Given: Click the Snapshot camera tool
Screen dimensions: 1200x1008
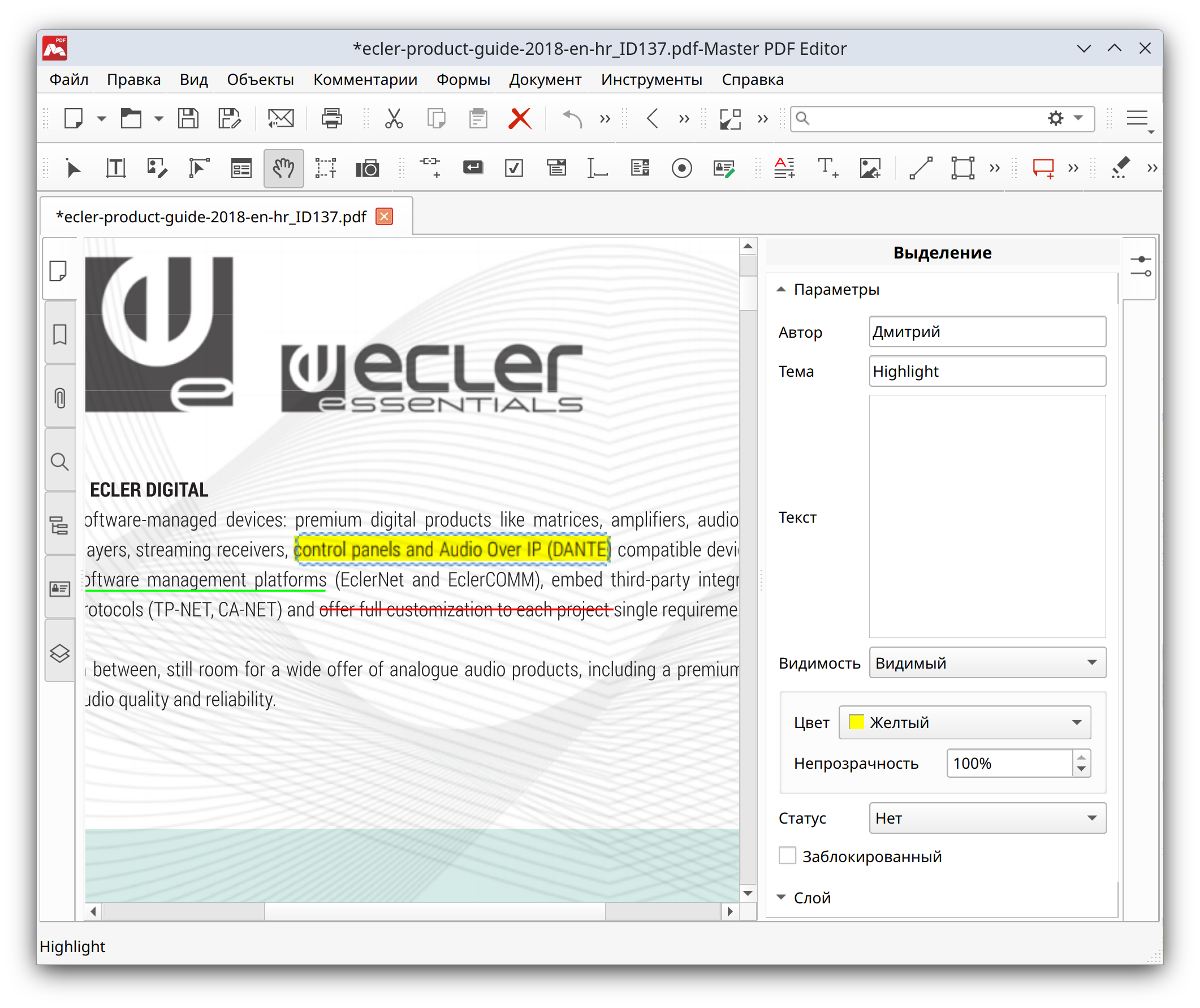Looking at the screenshot, I should tap(368, 168).
